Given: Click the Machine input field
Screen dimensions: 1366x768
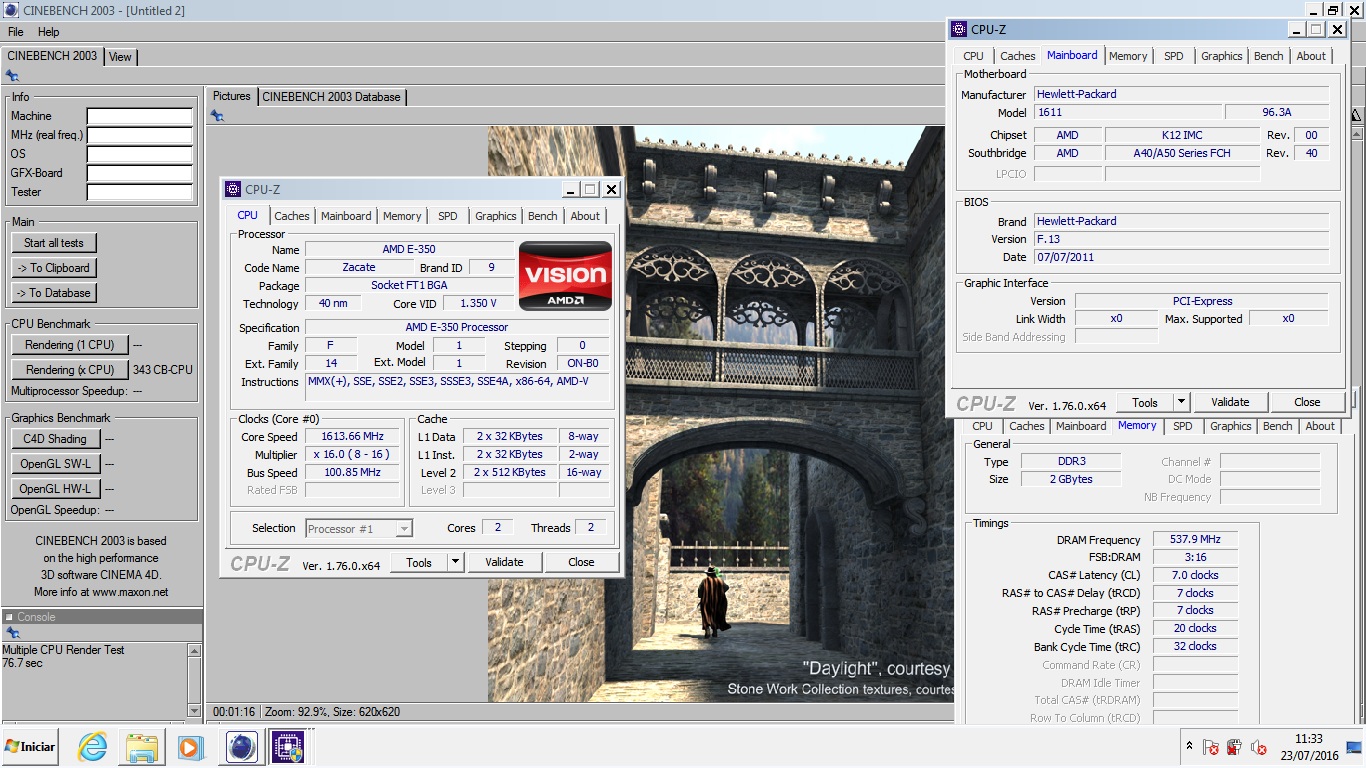Looking at the screenshot, I should click(x=139, y=116).
